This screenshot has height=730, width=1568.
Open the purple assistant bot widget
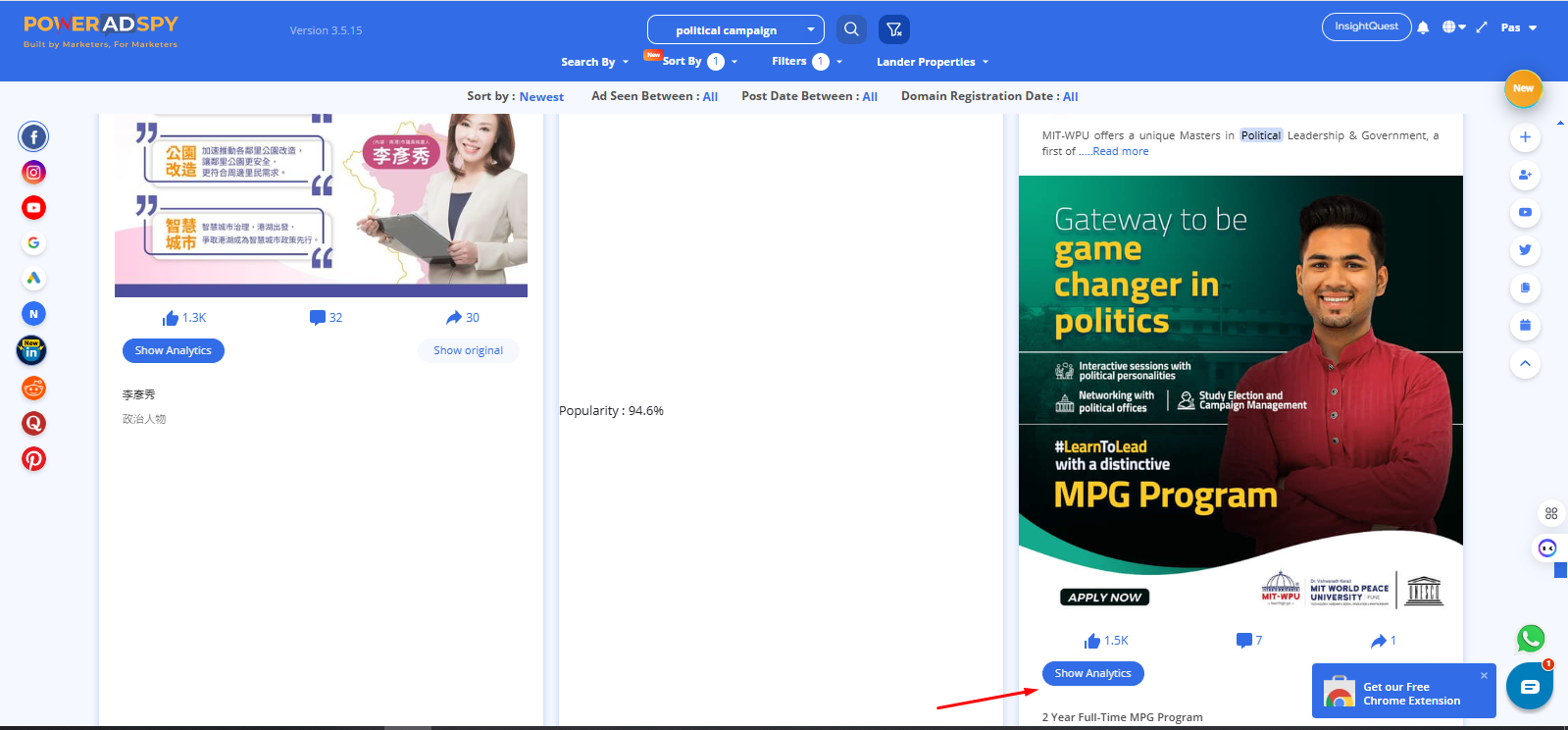(x=1547, y=547)
